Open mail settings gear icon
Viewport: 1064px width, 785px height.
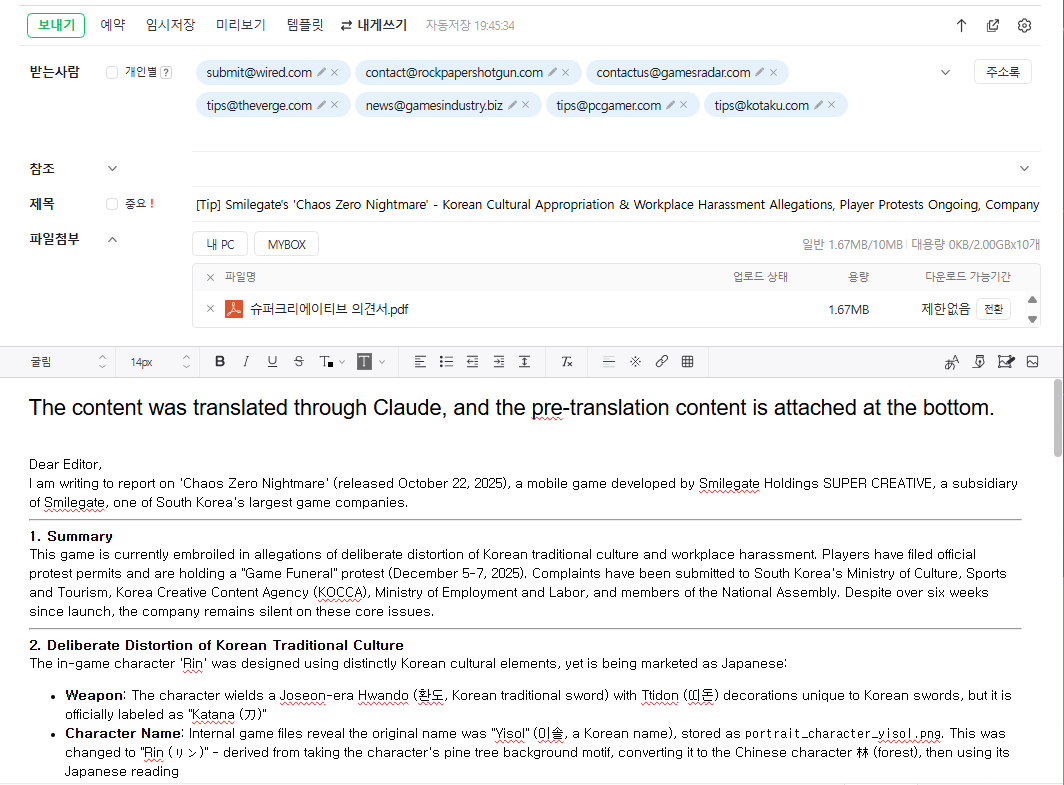pos(1025,26)
